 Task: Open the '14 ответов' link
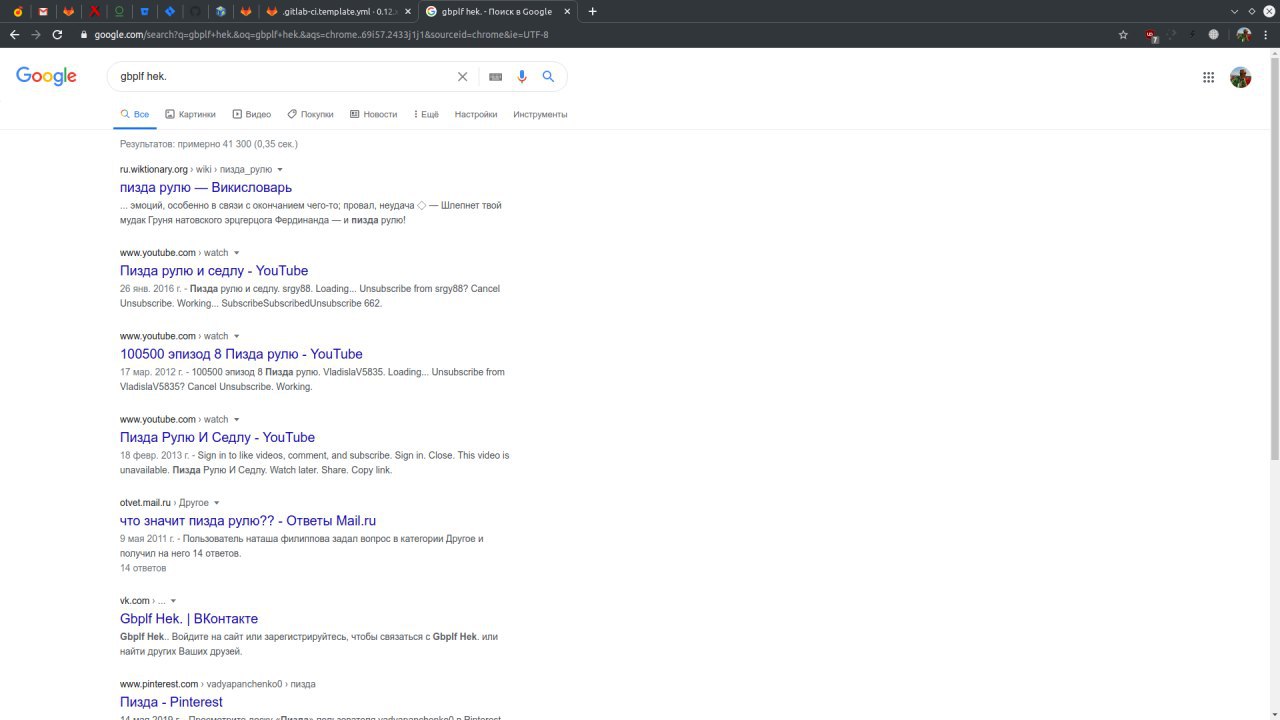pyautogui.click(x=143, y=568)
